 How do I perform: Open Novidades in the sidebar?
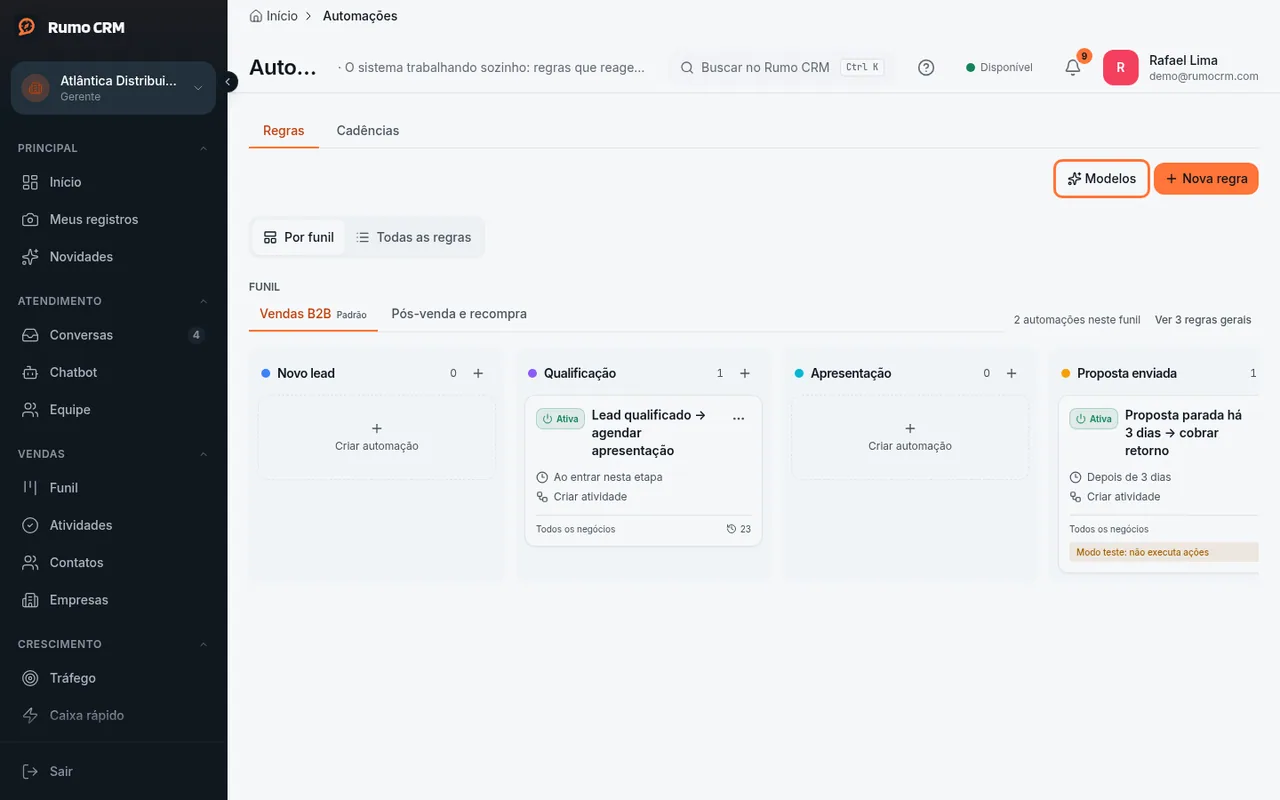[114, 257]
